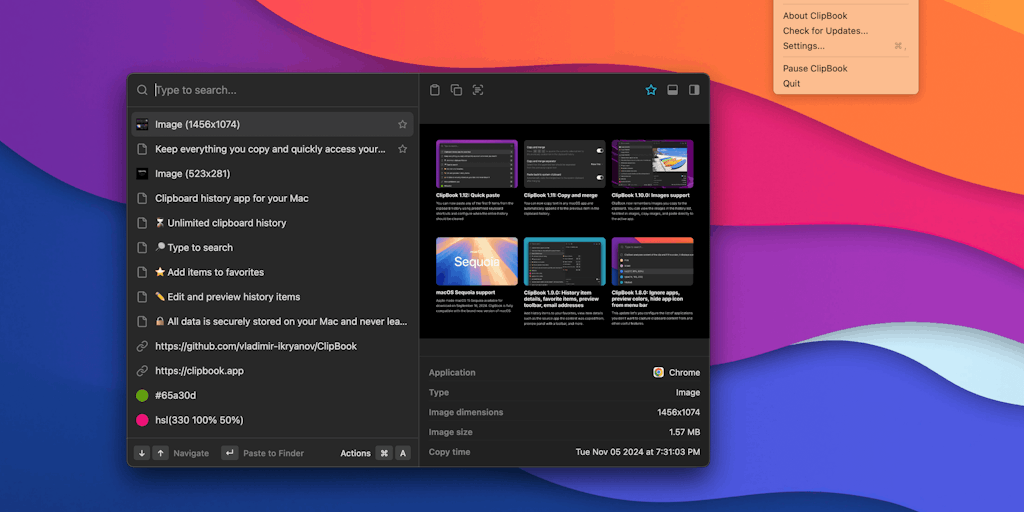Click document icon of Clipboard history app item
The width and height of the screenshot is (1024, 512).
142,199
